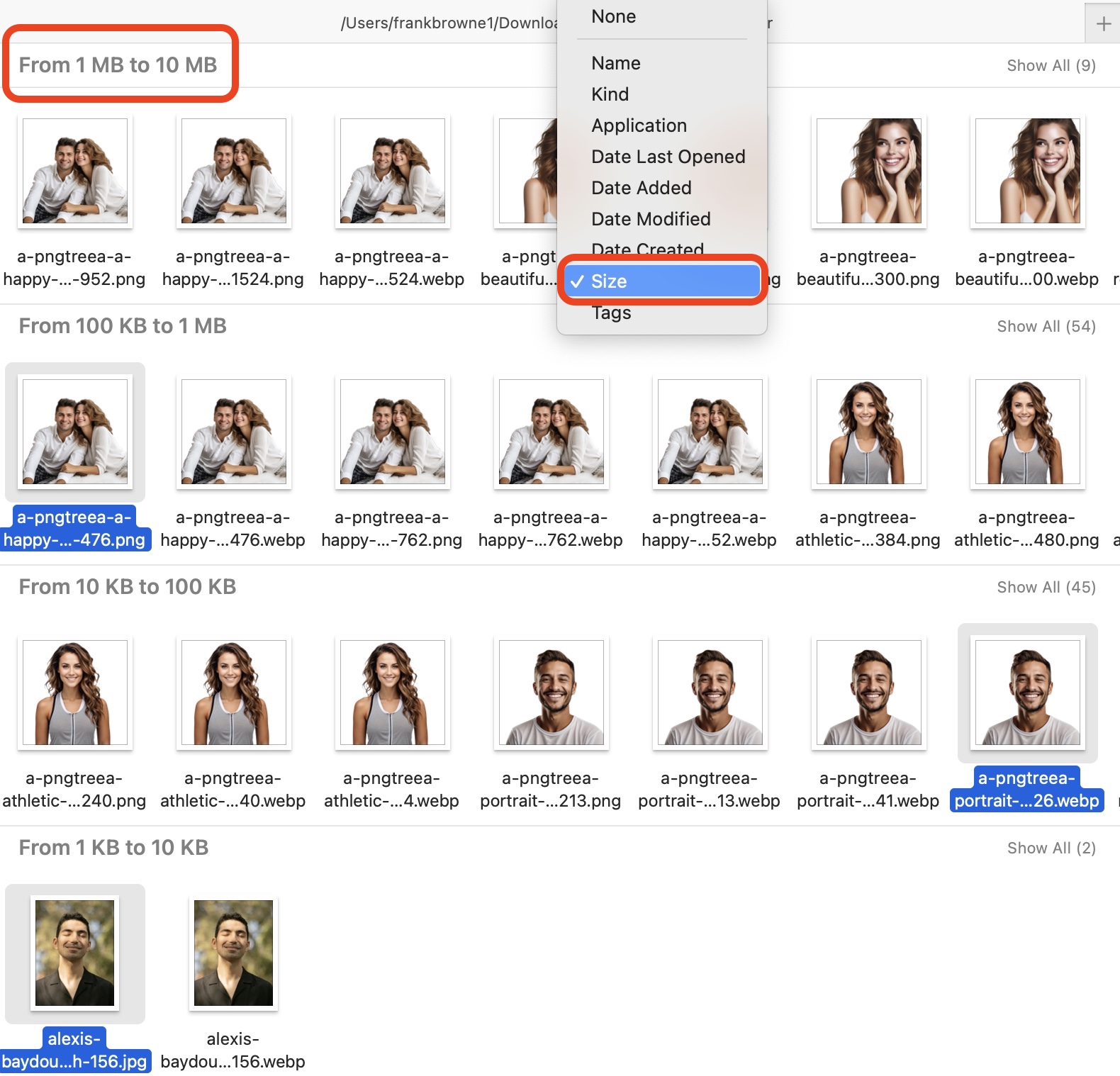Pick Application from the menu
Viewport: 1120px width, 1076px height.
click(x=639, y=125)
